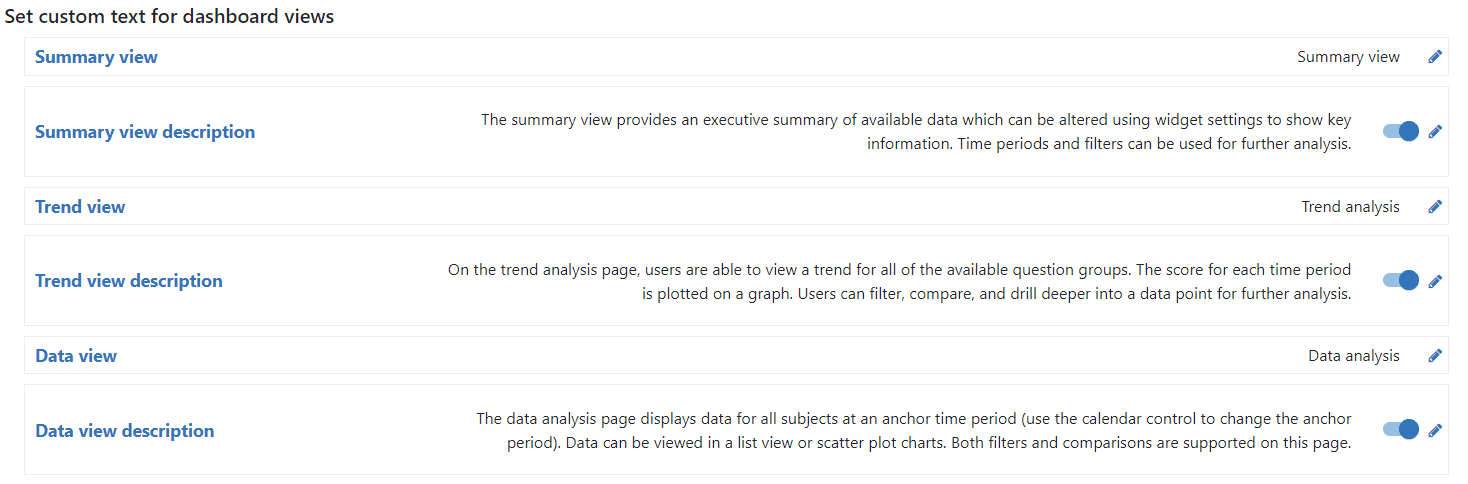Edit the Data view name with pencil icon
This screenshot has height=484, width=1468.
pyautogui.click(x=1435, y=355)
